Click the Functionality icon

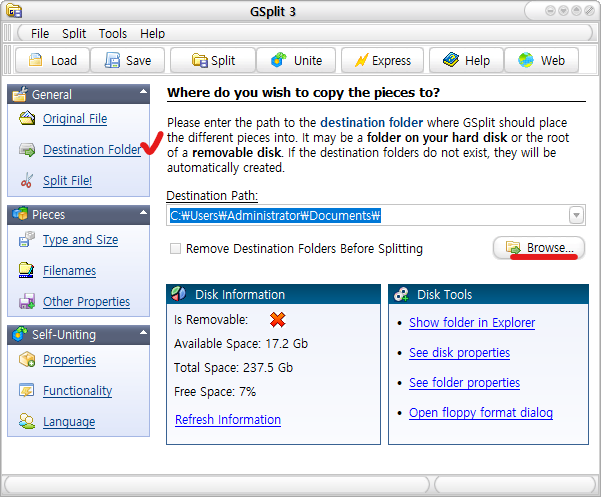[x=26, y=390]
